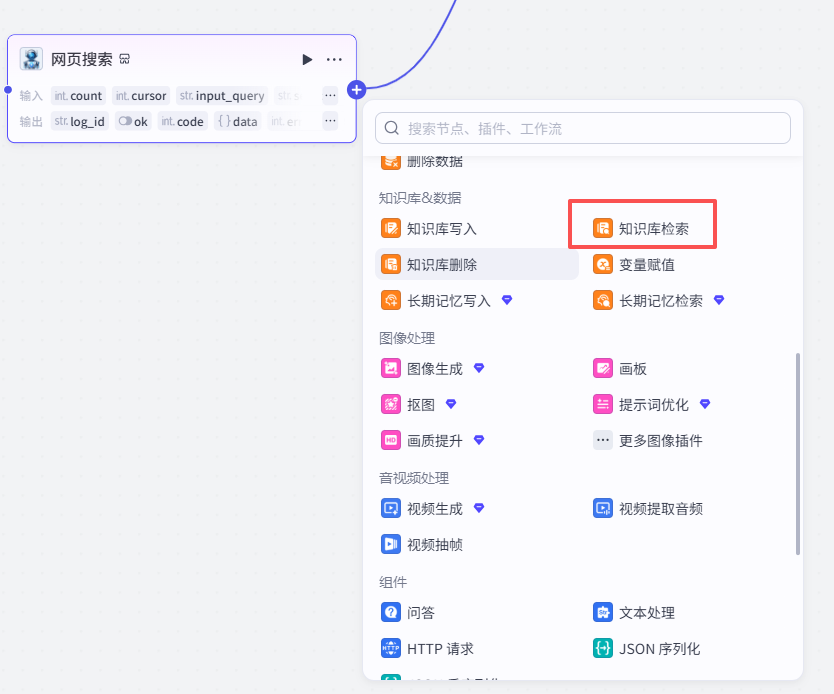Choose the 抠图 cutout node
Image resolution: width=834 pixels, height=694 pixels.
tap(420, 405)
